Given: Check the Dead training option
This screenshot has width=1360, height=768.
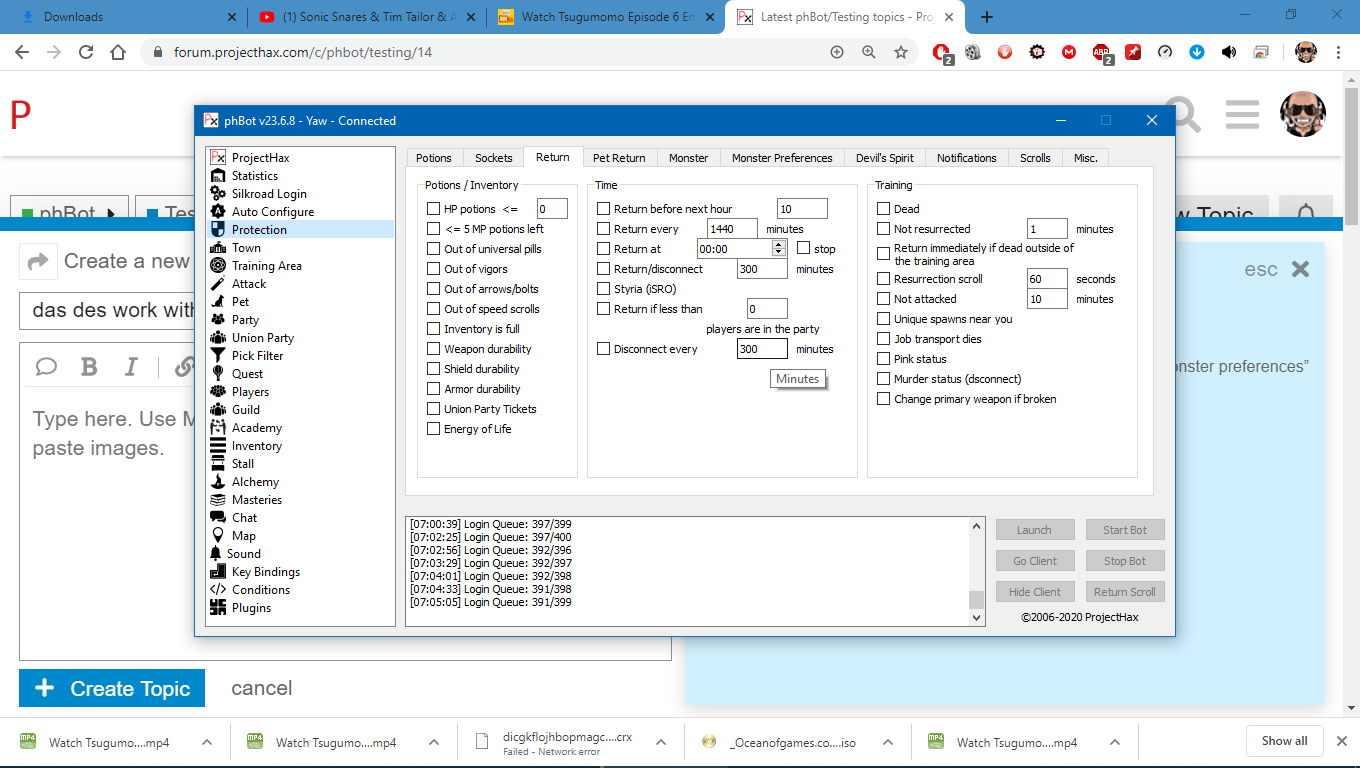Looking at the screenshot, I should [x=884, y=209].
